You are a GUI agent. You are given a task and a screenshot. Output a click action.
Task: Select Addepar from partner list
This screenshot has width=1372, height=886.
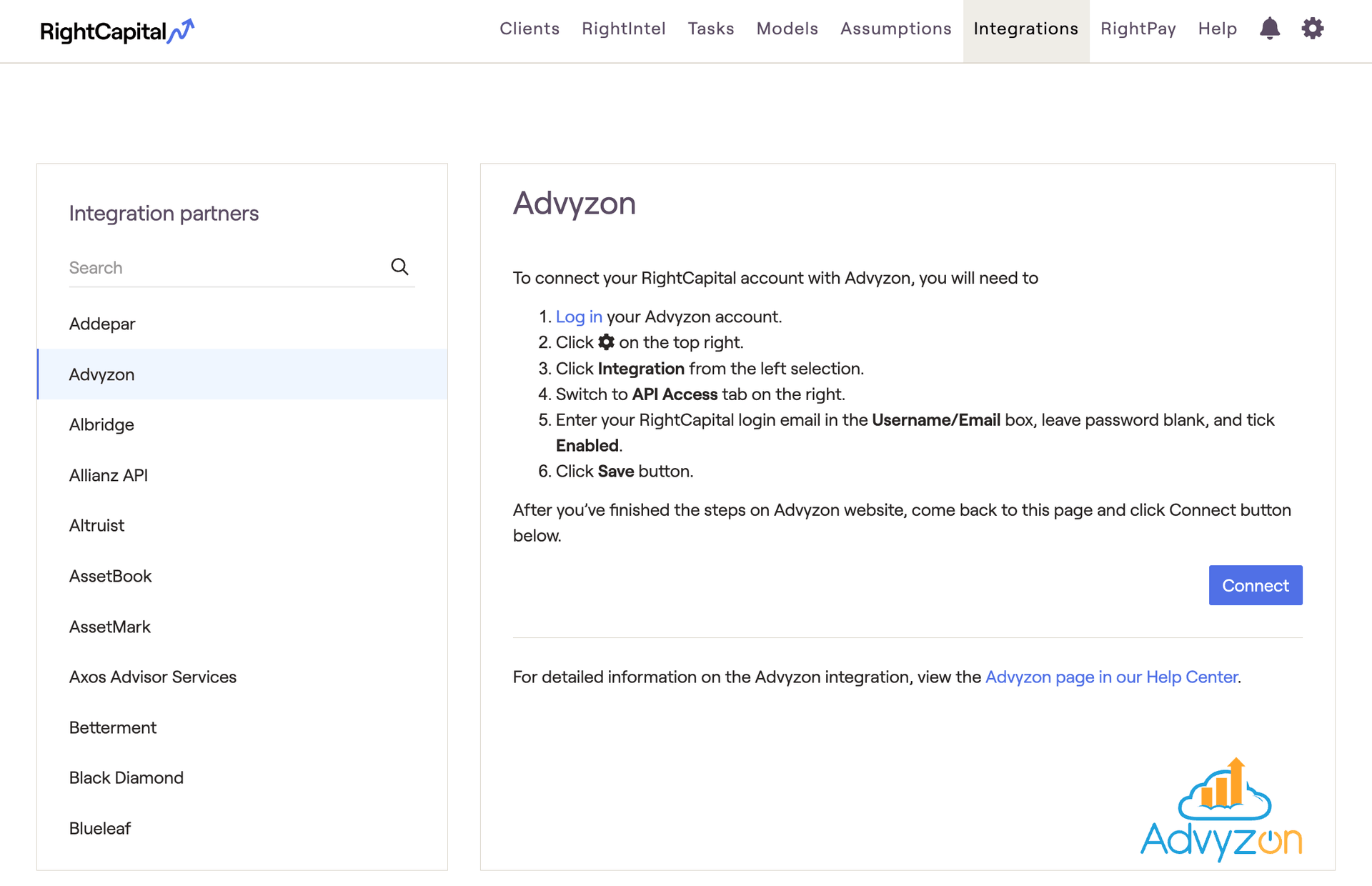pos(102,324)
